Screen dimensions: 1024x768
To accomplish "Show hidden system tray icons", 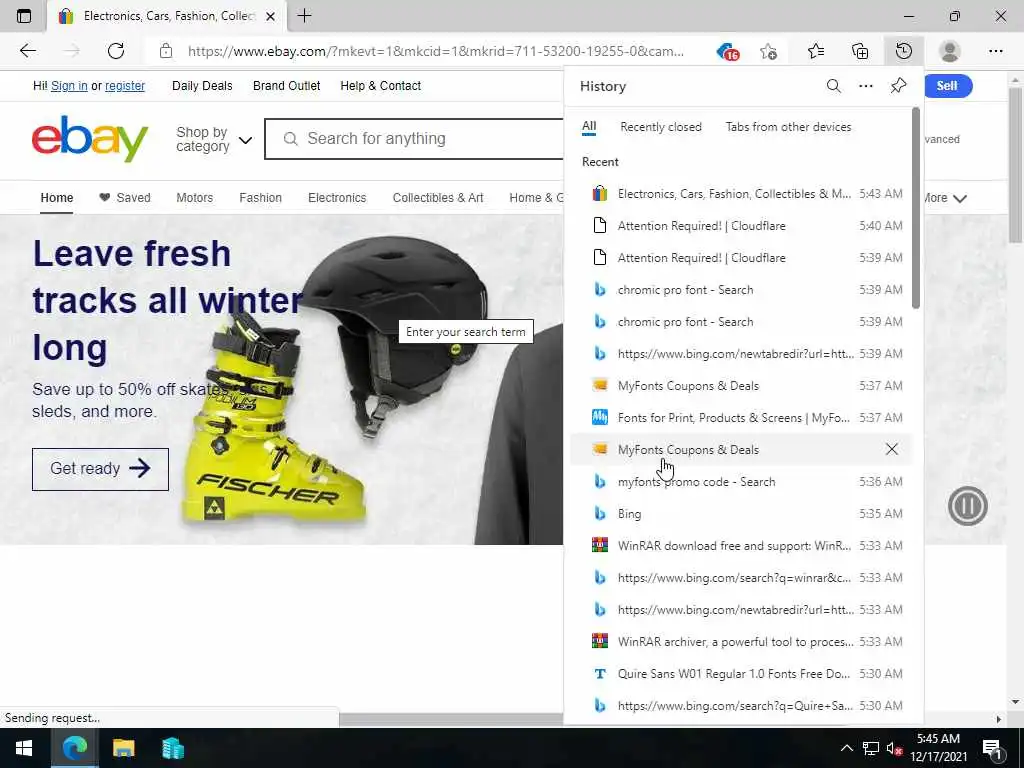I will click(846, 748).
